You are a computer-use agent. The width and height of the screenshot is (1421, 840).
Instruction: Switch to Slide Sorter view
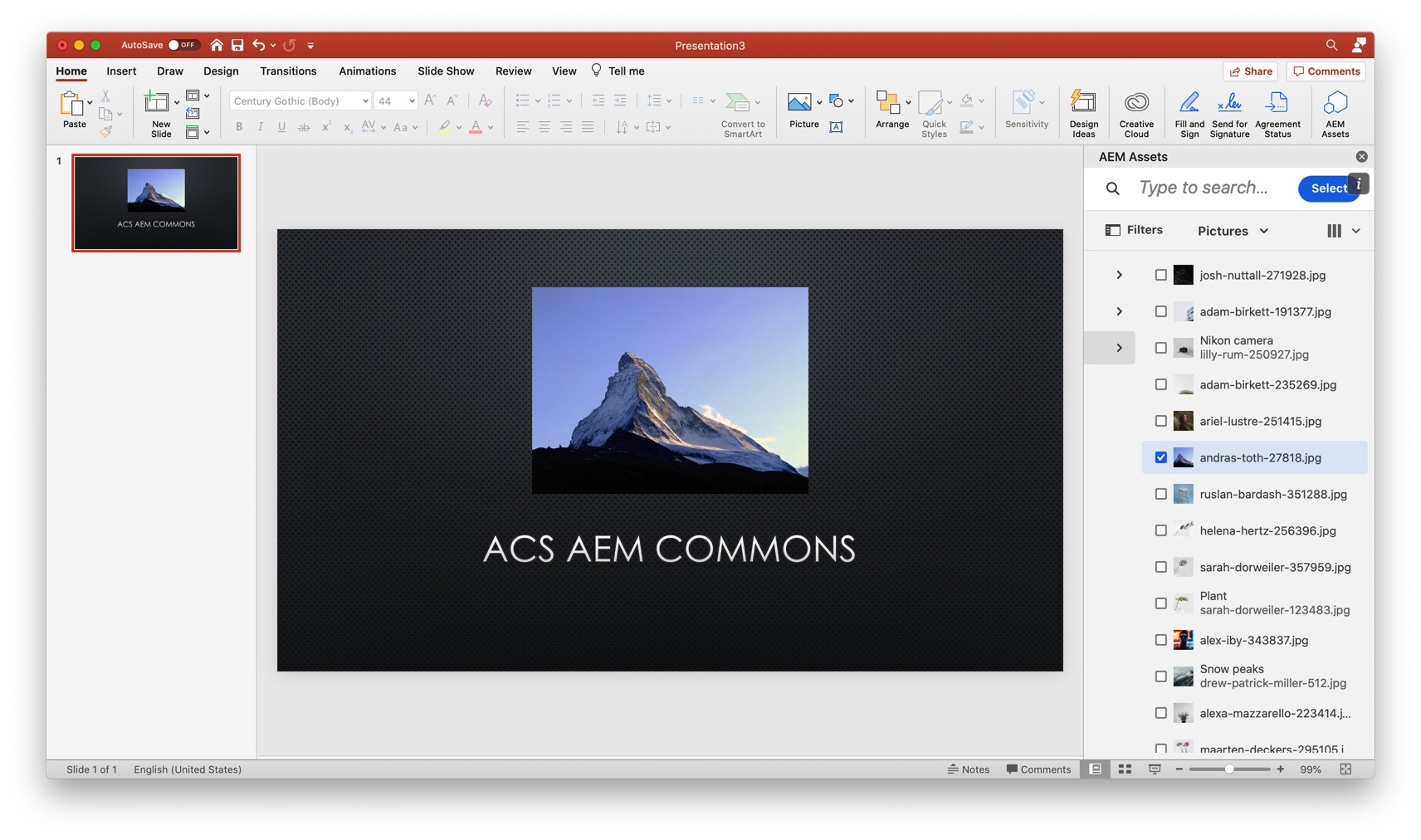pos(1125,769)
